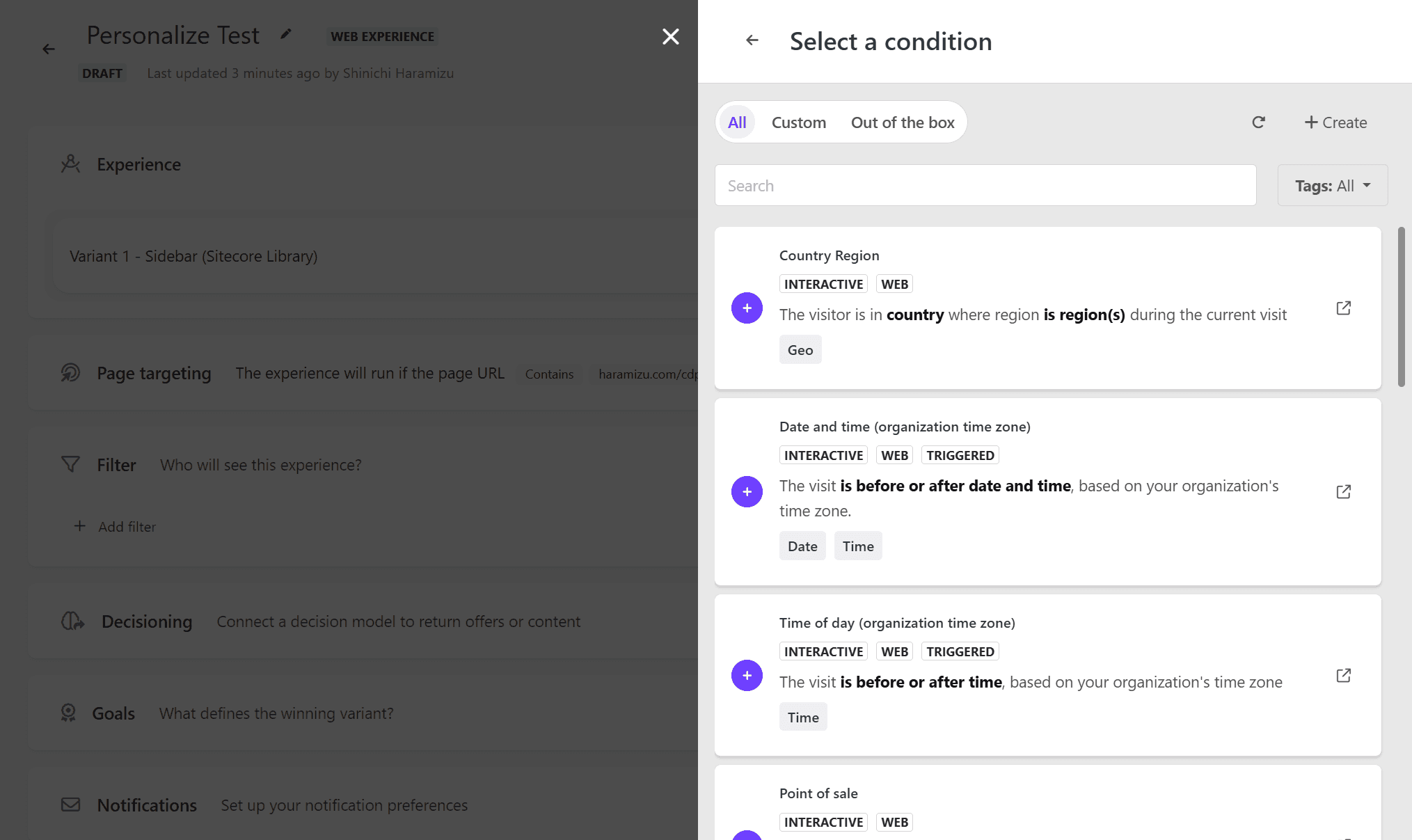Edit the Personalize Test name
The width and height of the screenshot is (1412, 840).
(x=286, y=34)
